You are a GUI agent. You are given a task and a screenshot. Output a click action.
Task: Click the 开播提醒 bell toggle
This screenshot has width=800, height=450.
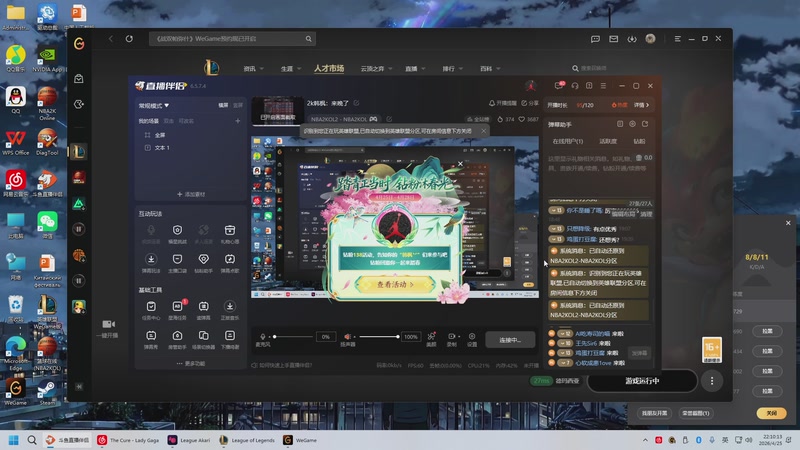tap(503, 103)
